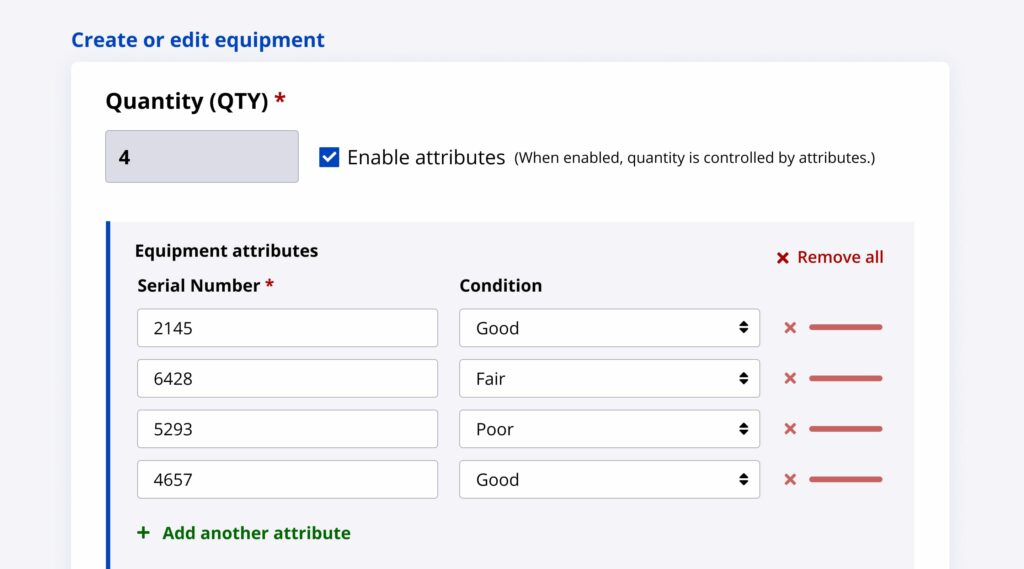Click the red X icon before Remove all
This screenshot has height=569, width=1024.
pyautogui.click(x=783, y=258)
